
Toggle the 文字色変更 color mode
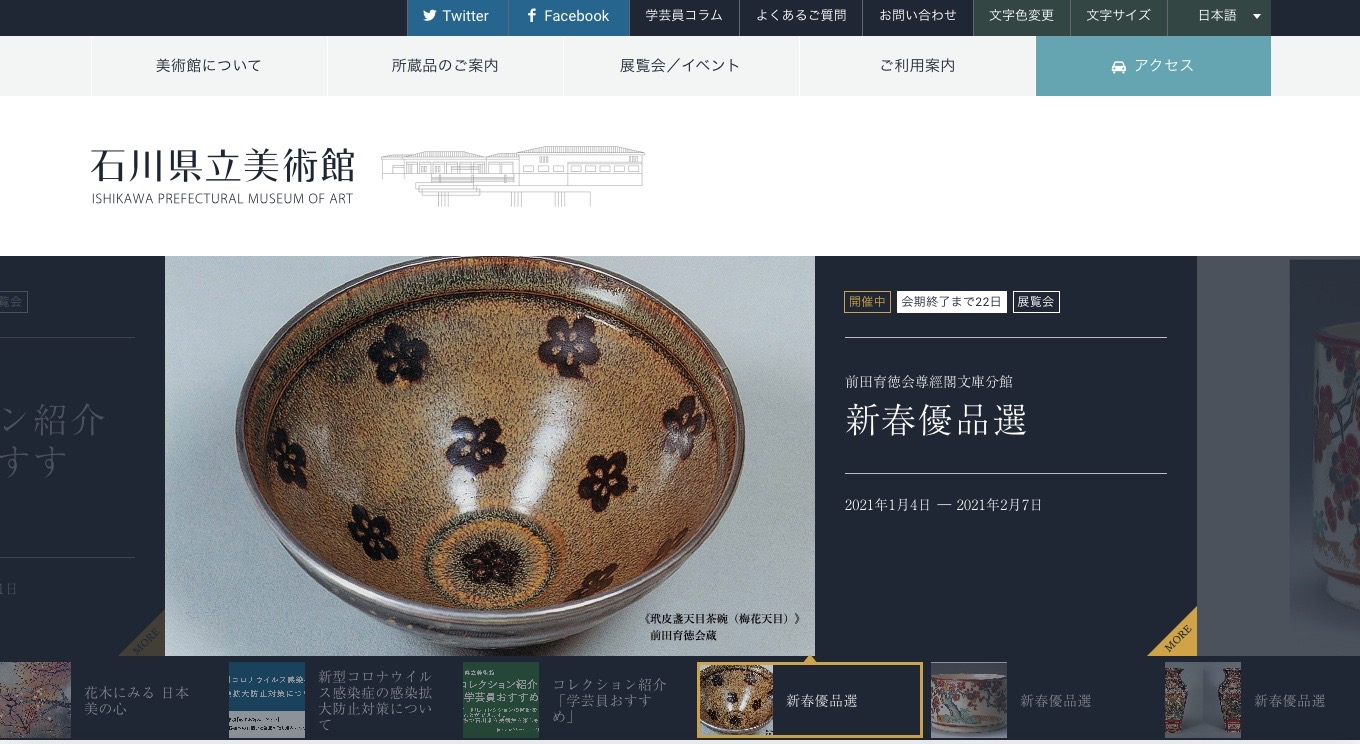pos(1021,16)
